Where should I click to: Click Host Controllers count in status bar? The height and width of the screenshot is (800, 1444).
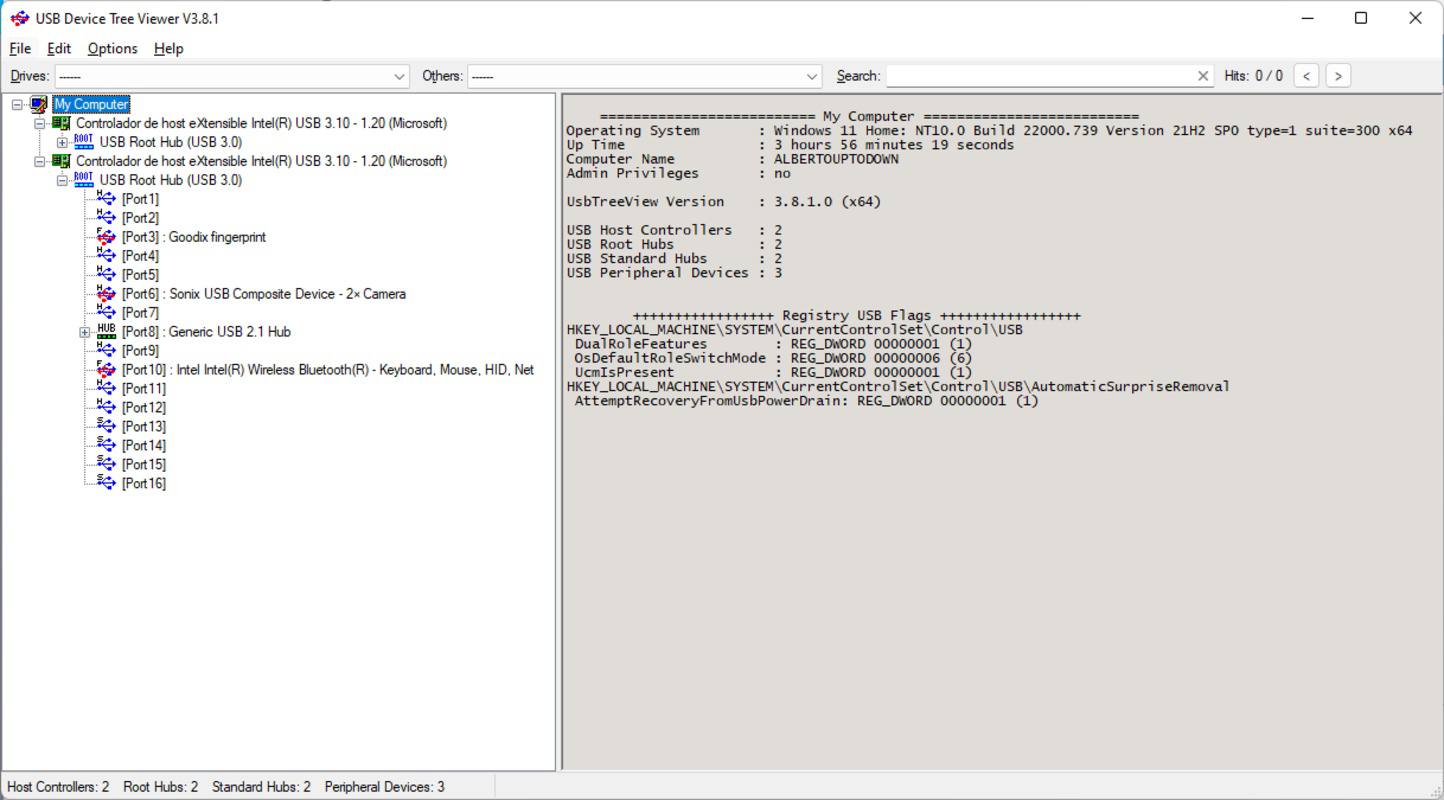click(58, 787)
